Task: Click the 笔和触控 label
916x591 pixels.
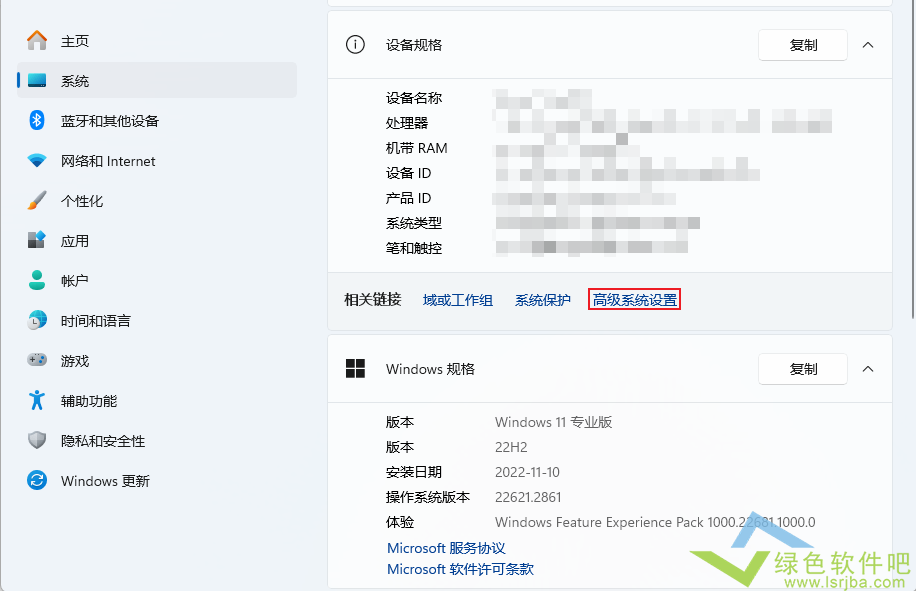Action: point(414,248)
